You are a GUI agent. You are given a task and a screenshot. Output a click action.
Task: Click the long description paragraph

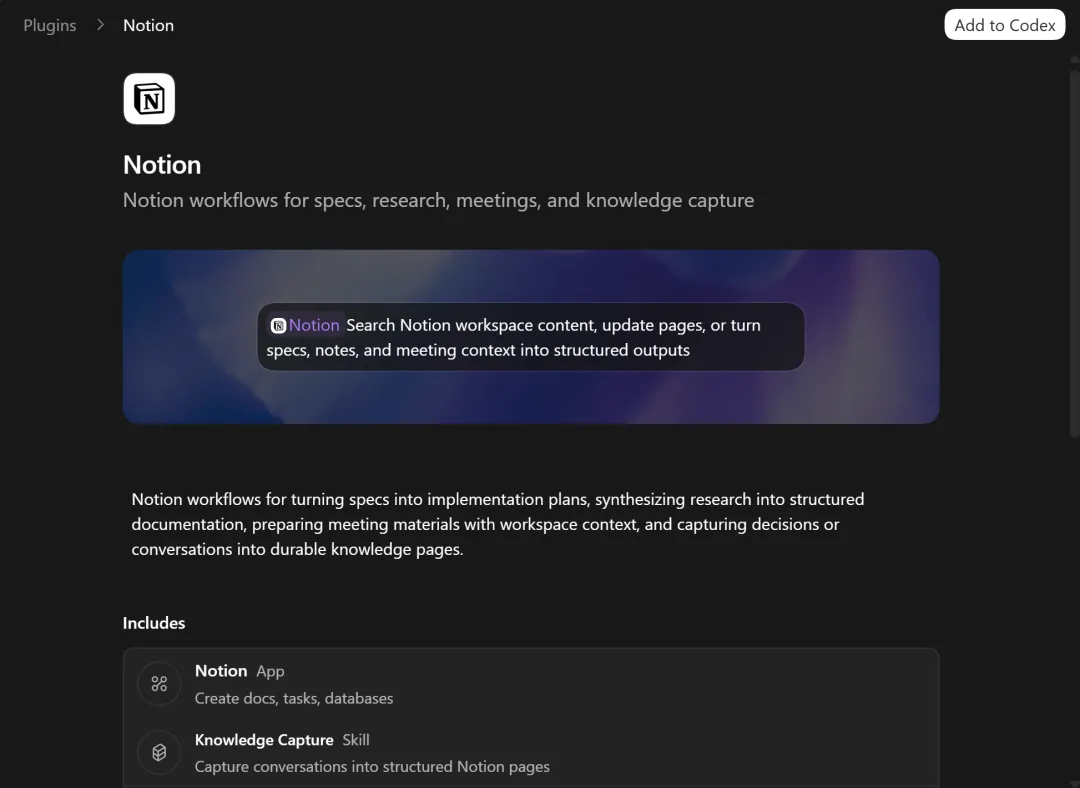coord(498,524)
